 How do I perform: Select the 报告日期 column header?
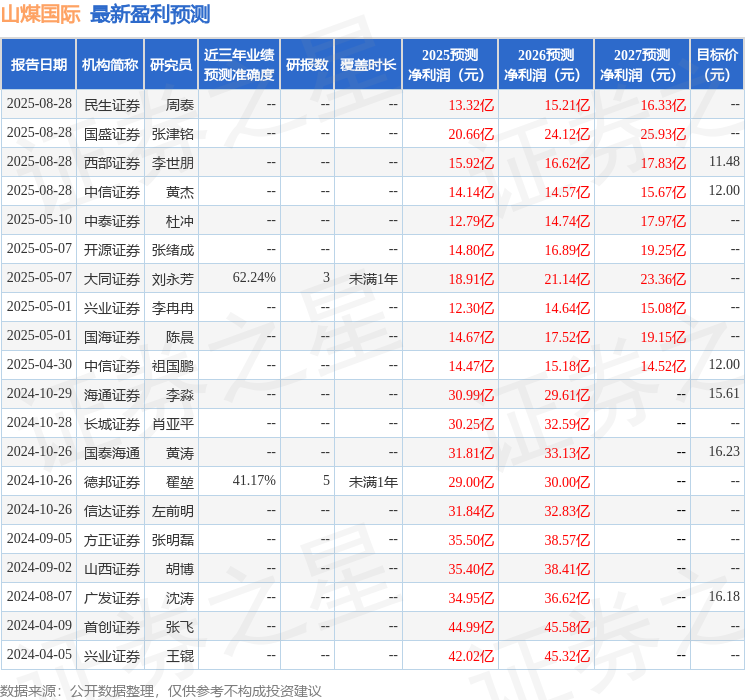coord(38,65)
